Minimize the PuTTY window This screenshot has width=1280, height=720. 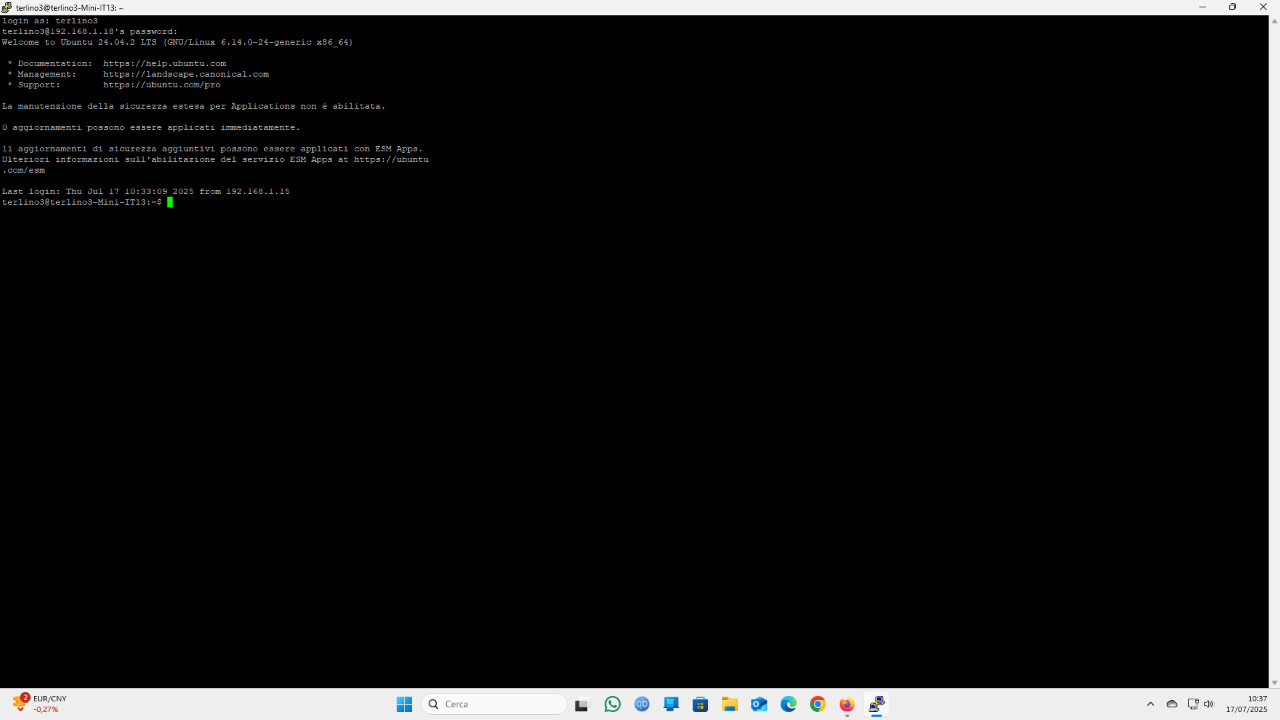[1202, 7]
